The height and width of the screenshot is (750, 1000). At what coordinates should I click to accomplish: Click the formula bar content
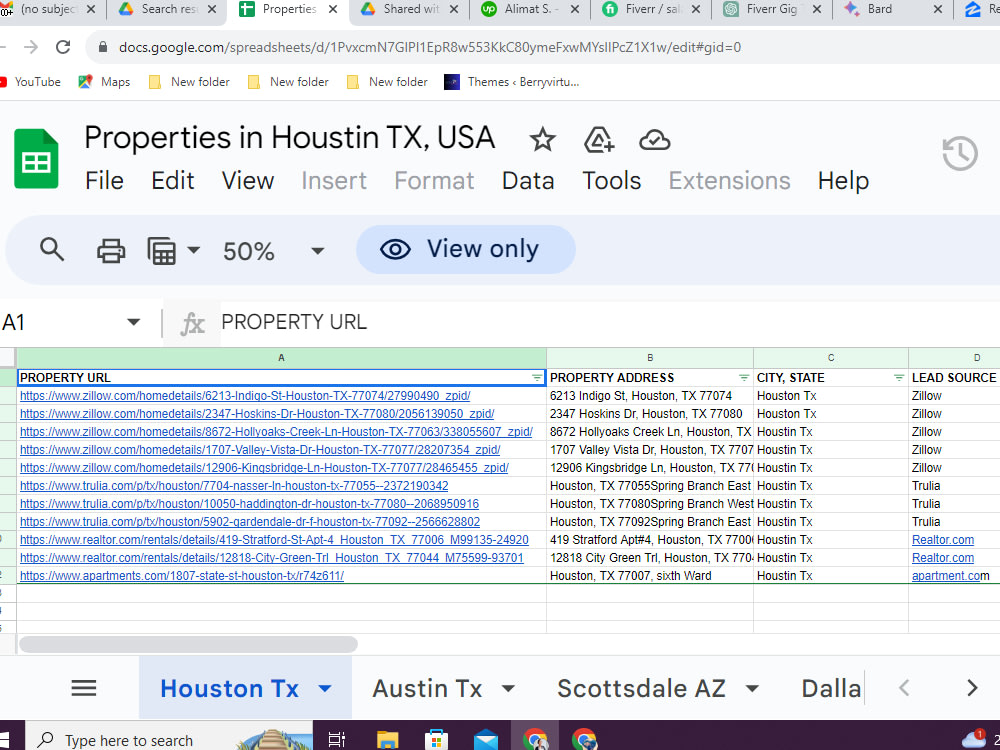click(294, 322)
